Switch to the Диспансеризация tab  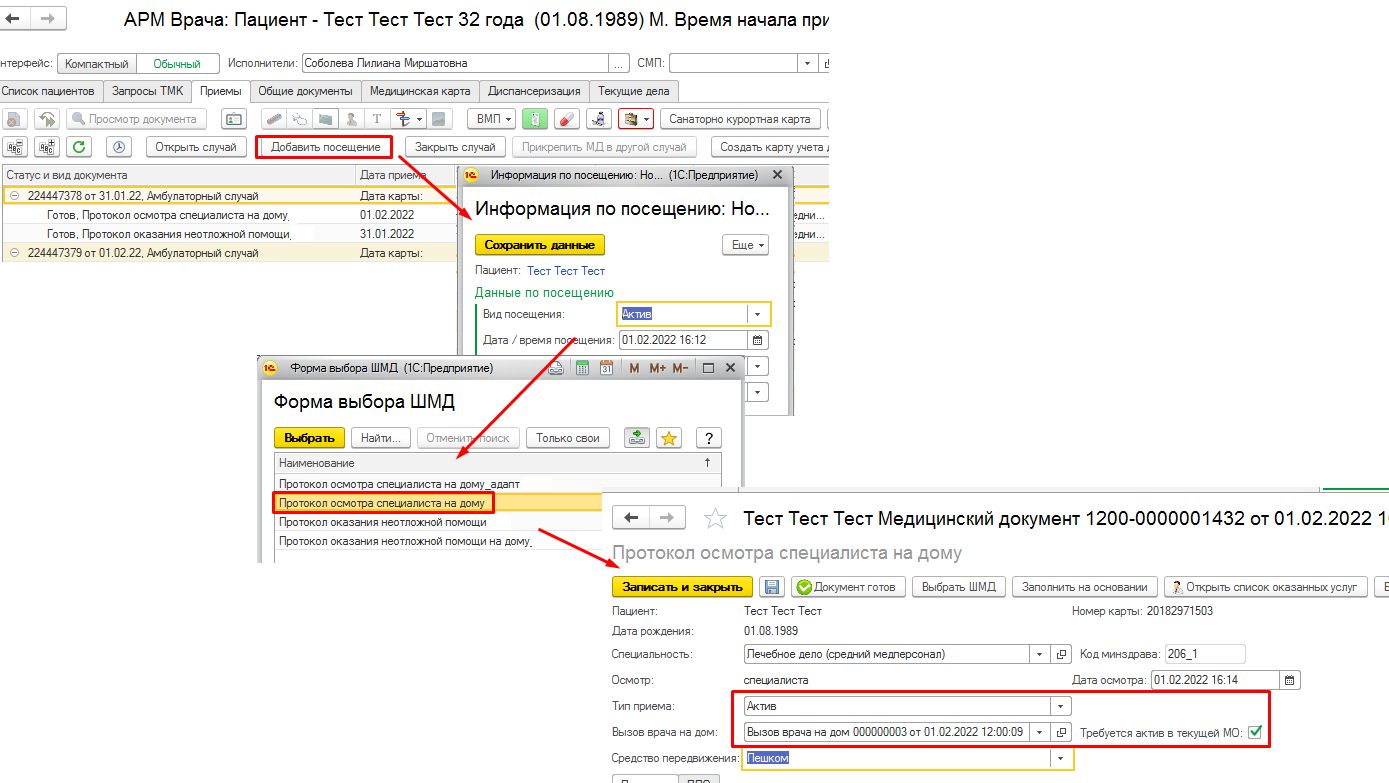click(x=534, y=91)
